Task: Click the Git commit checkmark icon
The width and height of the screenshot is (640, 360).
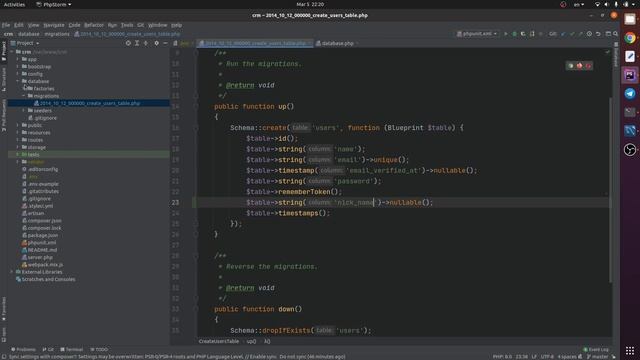Action: pos(572,34)
